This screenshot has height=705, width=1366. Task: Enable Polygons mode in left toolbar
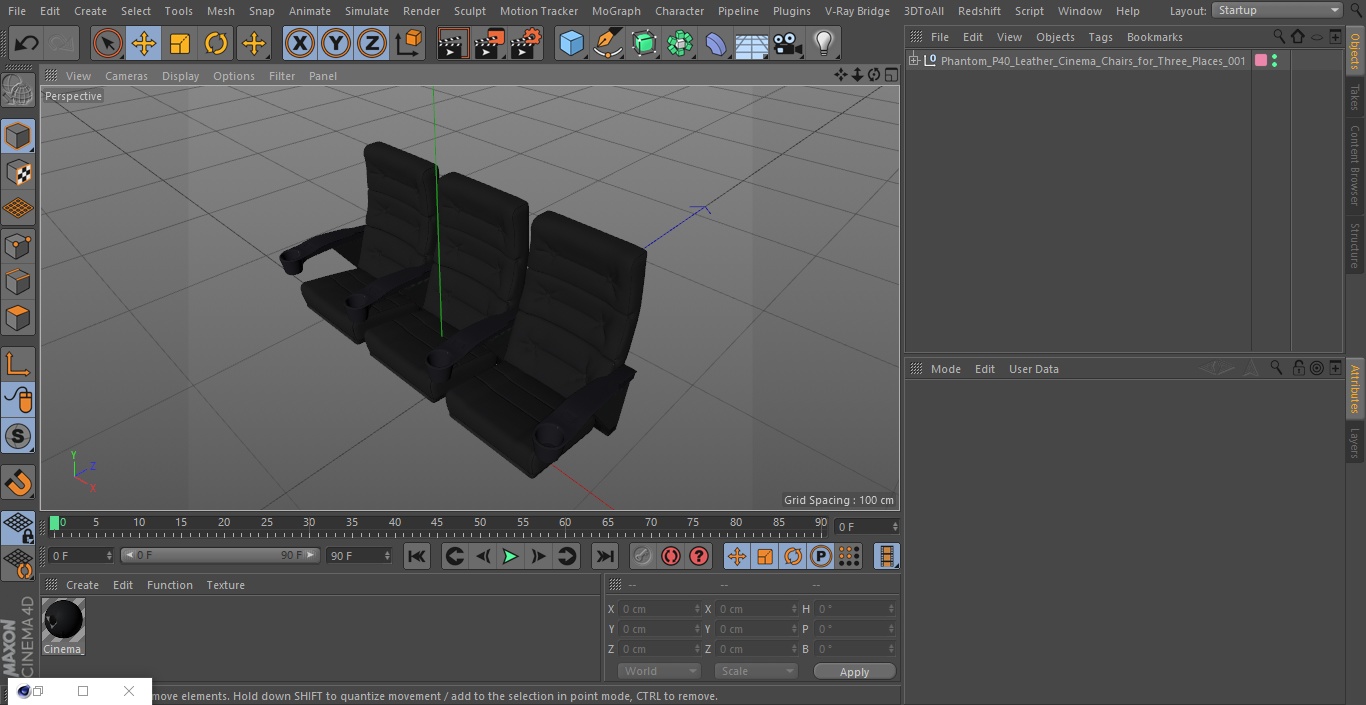click(x=18, y=318)
